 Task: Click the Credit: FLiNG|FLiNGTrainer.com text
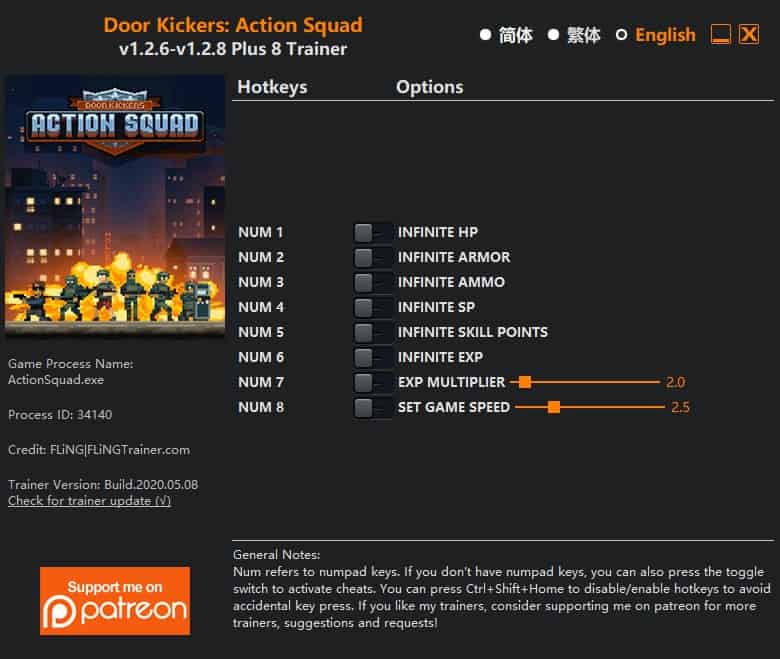coord(99,450)
